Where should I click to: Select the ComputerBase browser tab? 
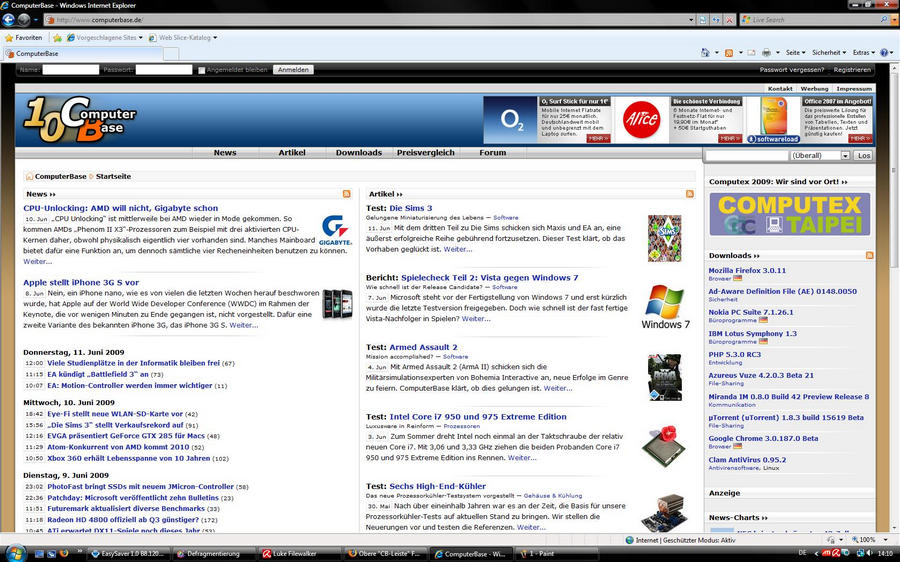pyautogui.click(x=82, y=53)
